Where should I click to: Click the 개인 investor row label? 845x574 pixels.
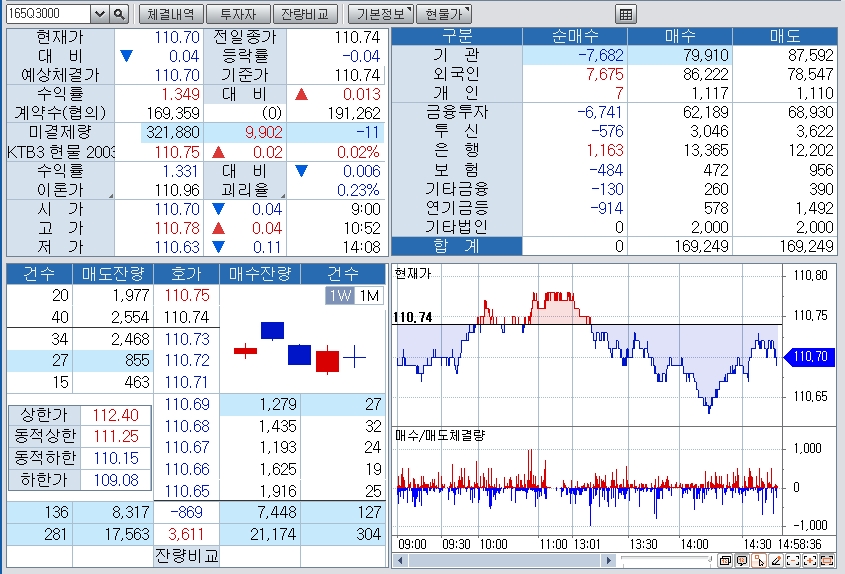point(456,93)
